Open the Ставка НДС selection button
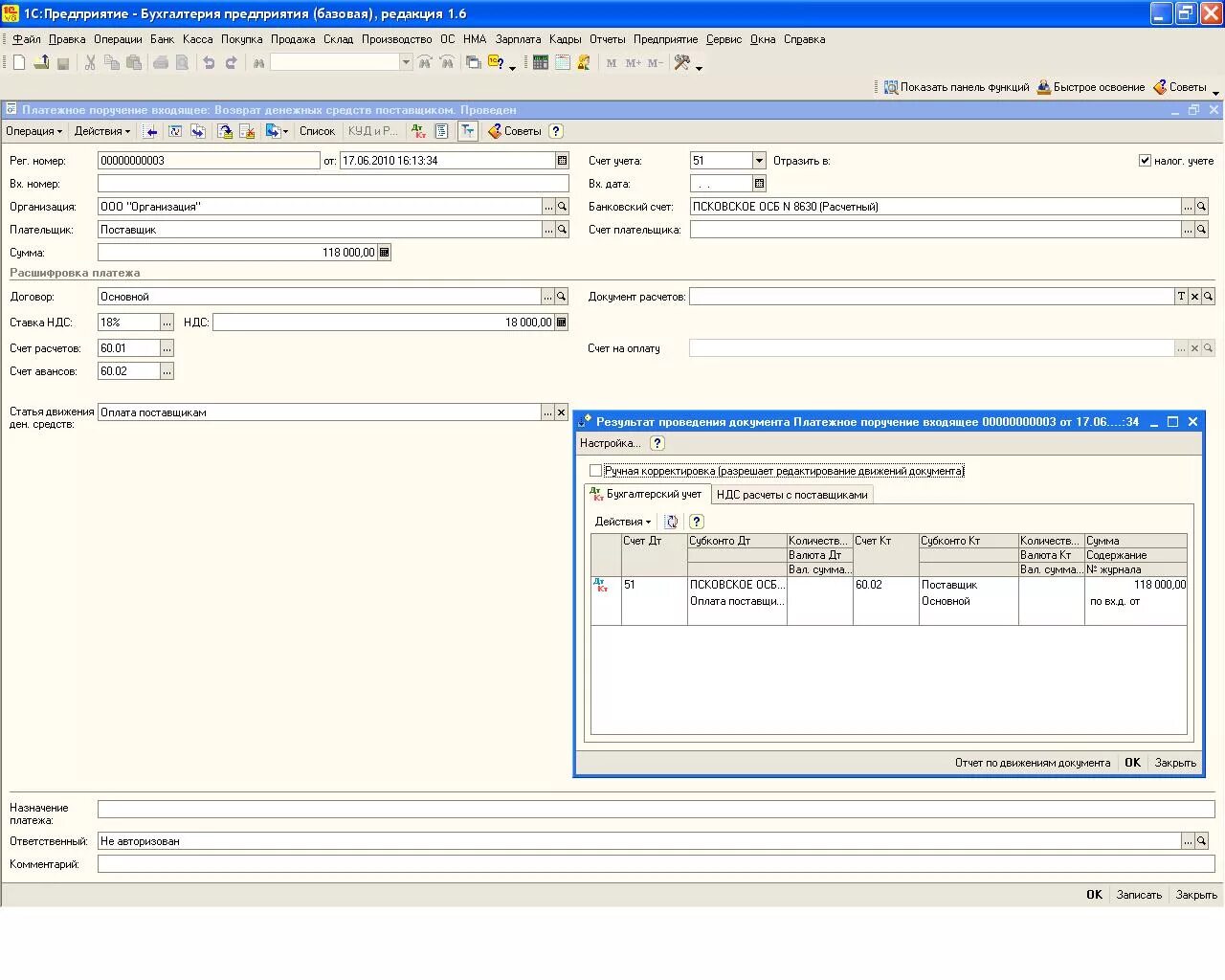Image resolution: width=1225 pixels, height=980 pixels. pyautogui.click(x=167, y=323)
